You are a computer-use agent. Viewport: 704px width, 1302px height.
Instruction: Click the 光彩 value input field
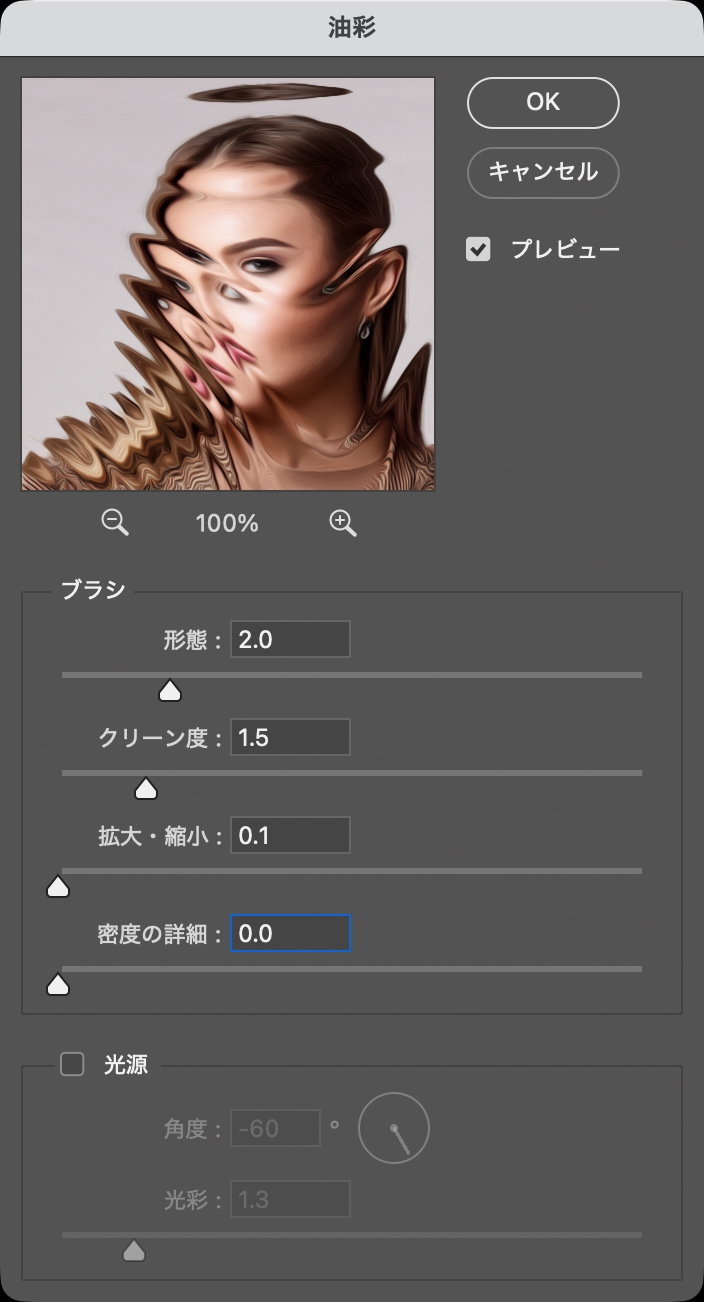pos(290,1198)
